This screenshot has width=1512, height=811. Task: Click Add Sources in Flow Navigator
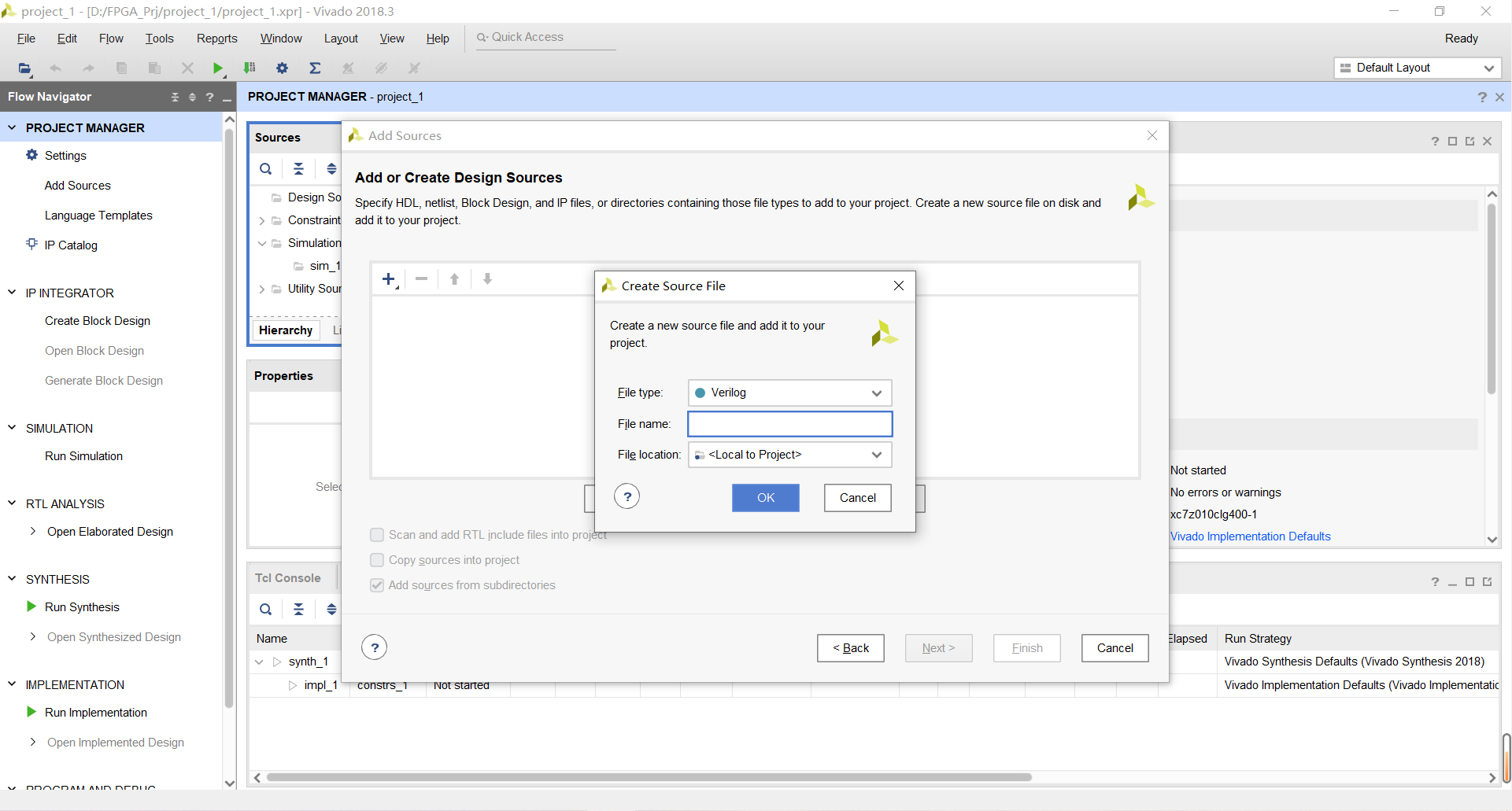[x=78, y=186]
